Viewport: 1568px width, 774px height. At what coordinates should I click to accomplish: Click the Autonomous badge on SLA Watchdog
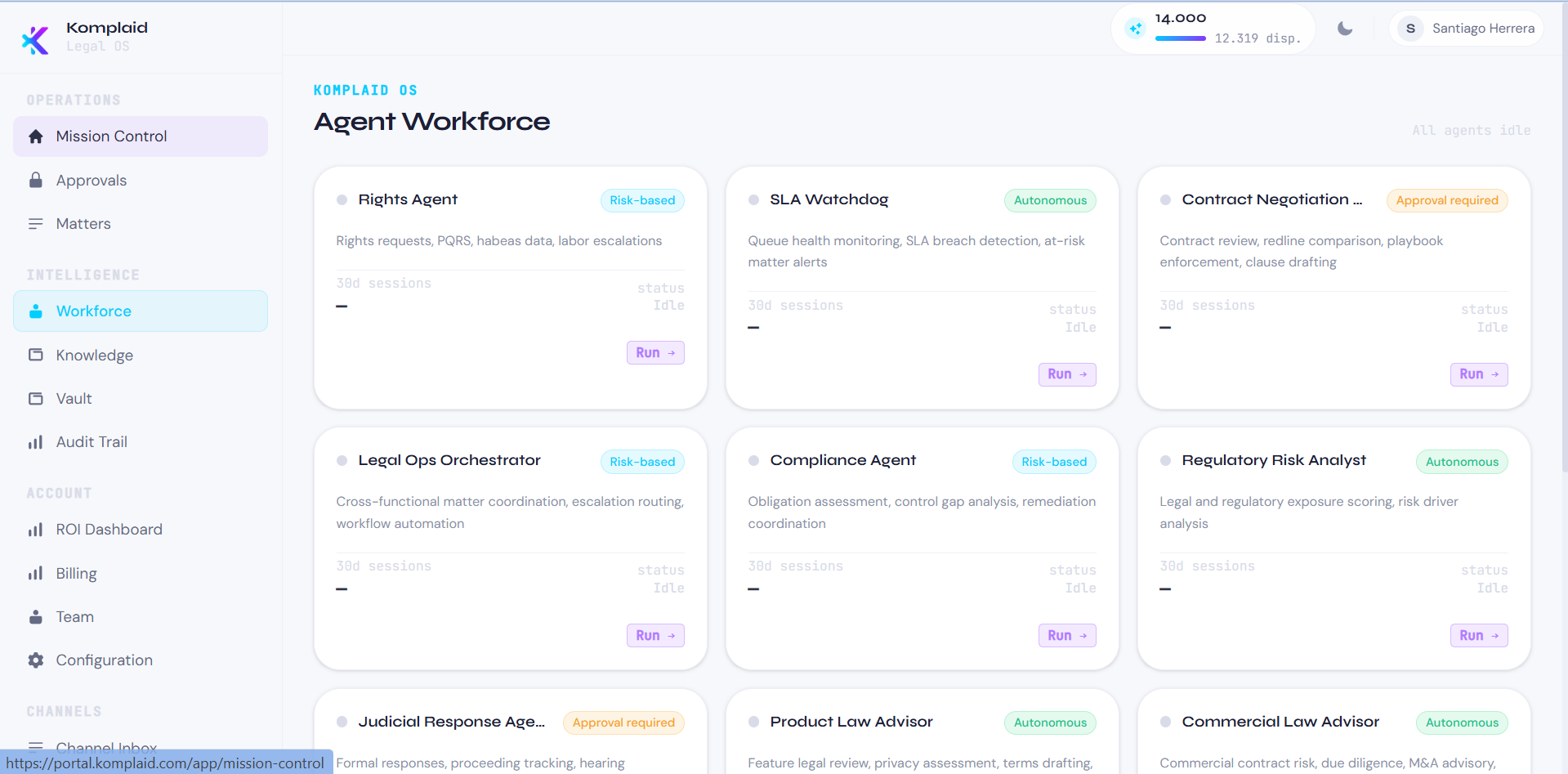point(1050,200)
